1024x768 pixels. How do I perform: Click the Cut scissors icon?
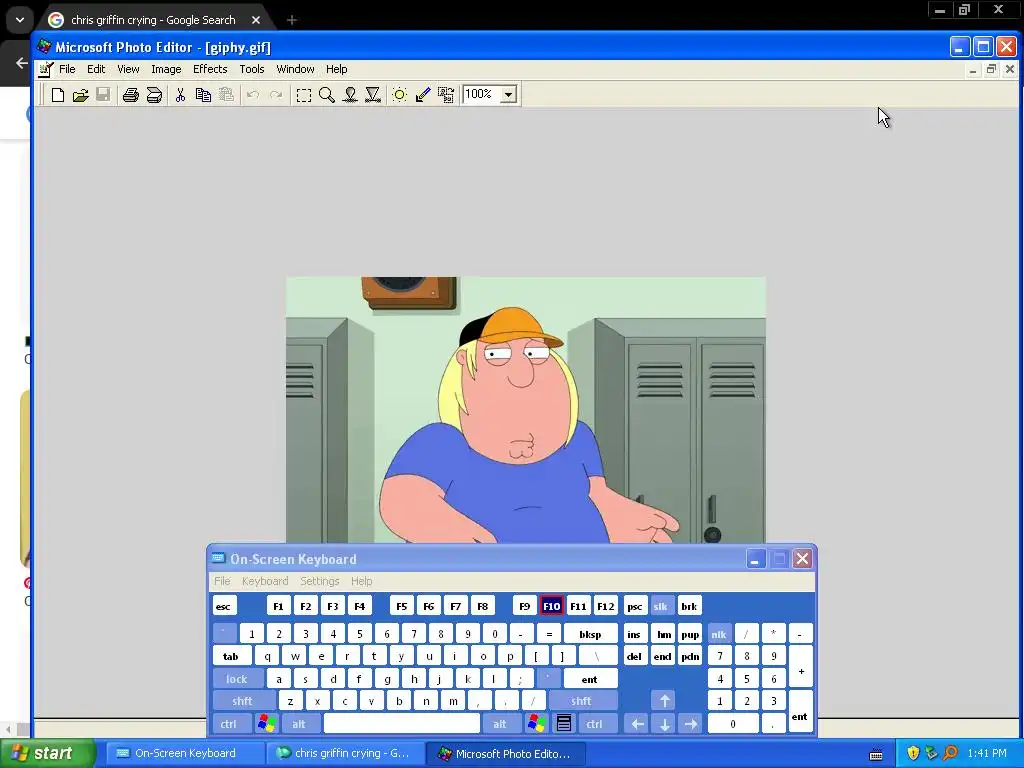tap(180, 95)
